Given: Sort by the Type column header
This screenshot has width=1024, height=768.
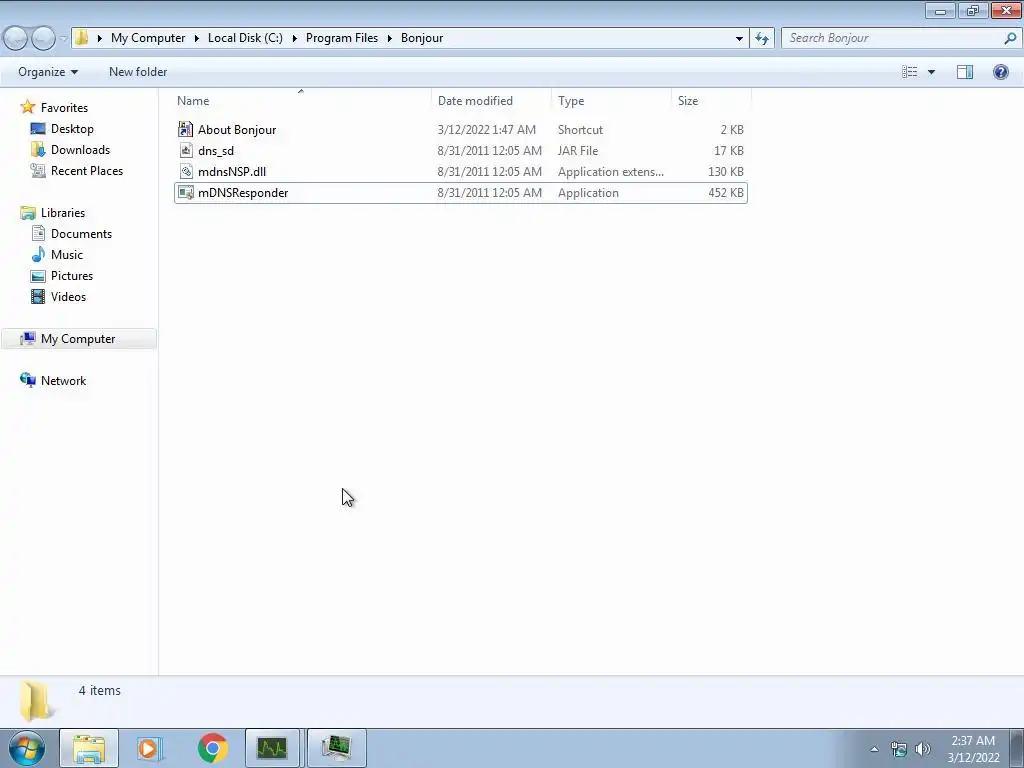Looking at the screenshot, I should (x=611, y=101).
